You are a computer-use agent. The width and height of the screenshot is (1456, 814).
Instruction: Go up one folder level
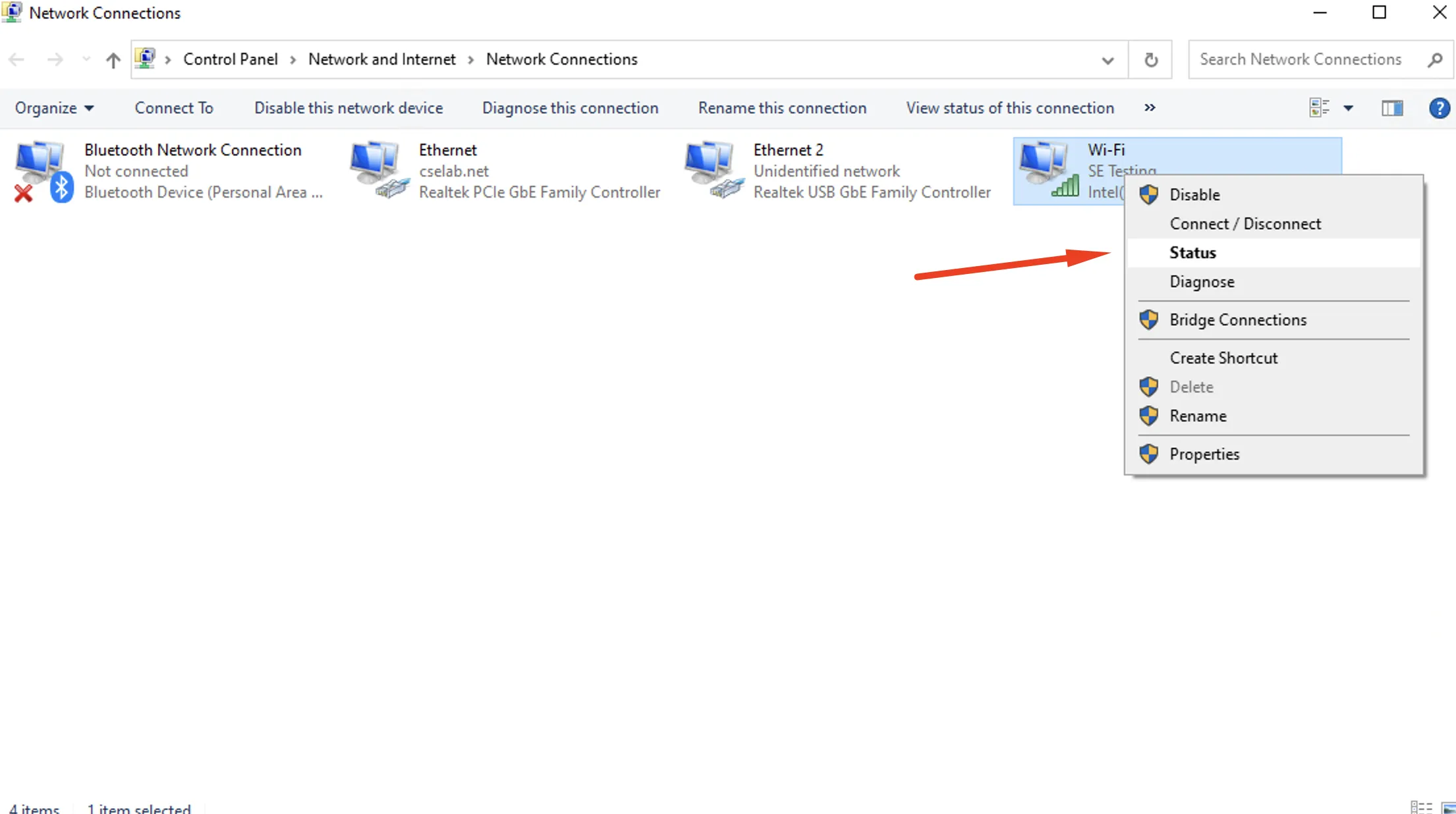click(x=113, y=60)
